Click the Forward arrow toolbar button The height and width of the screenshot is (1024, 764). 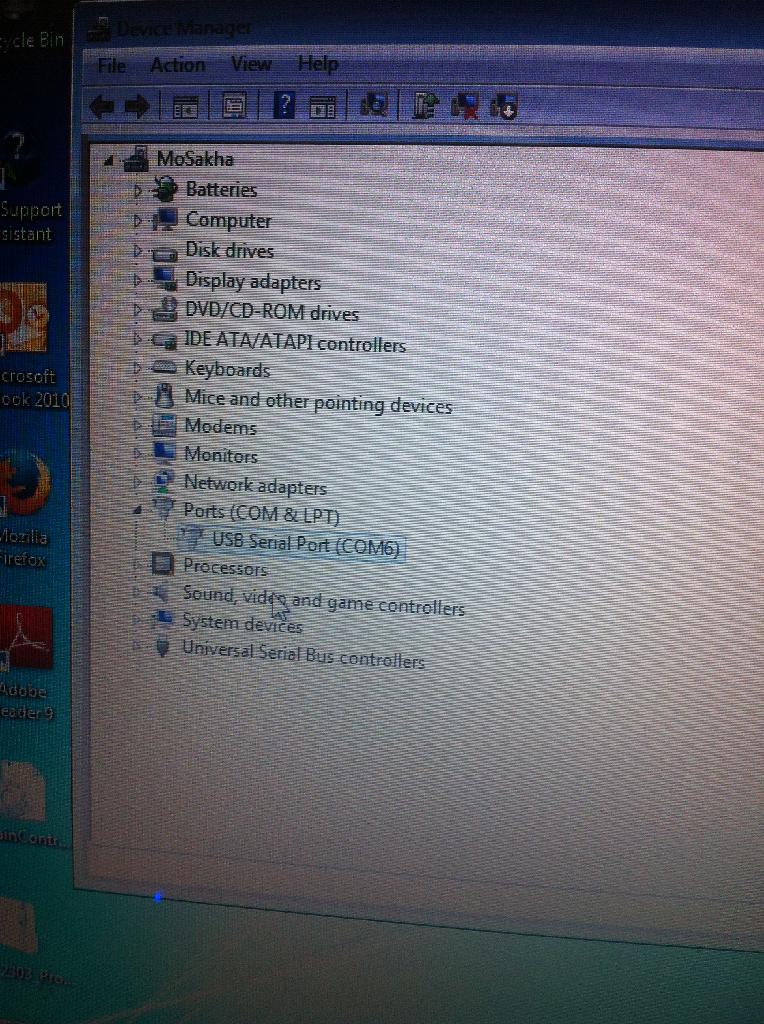click(x=137, y=106)
